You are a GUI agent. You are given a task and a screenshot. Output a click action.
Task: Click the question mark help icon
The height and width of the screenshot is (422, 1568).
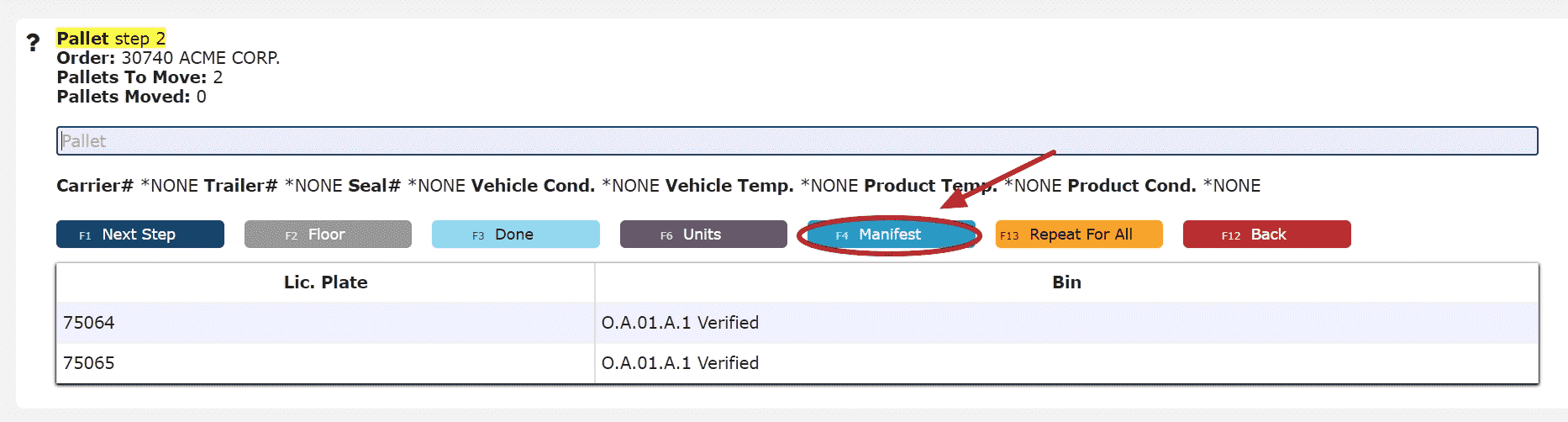[x=33, y=43]
